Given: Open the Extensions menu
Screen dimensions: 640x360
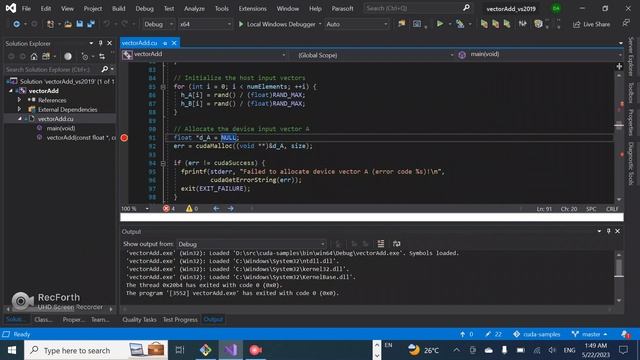Looking at the screenshot, I should coord(252,8).
